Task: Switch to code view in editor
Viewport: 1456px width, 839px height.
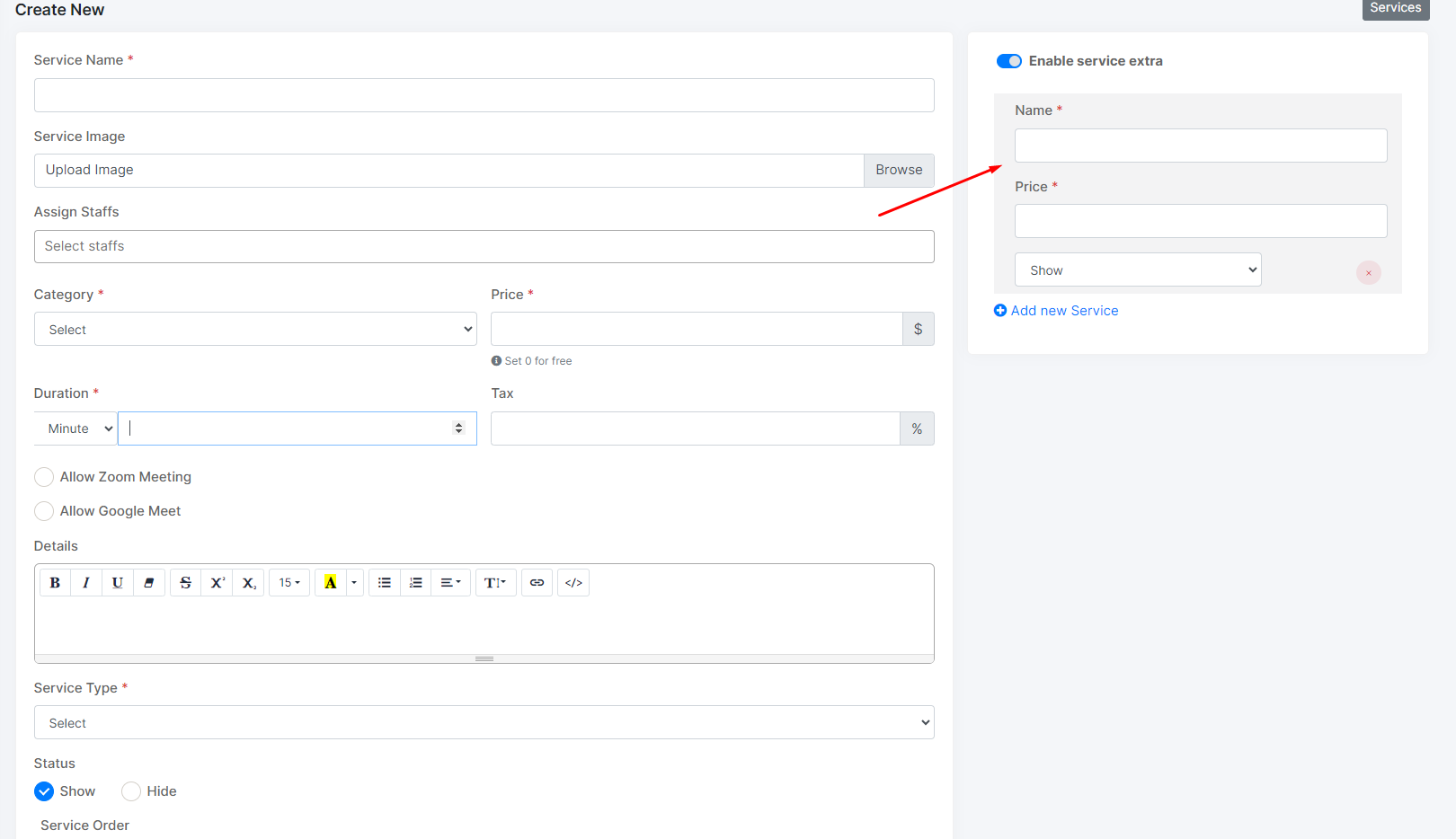Action: pos(573,583)
